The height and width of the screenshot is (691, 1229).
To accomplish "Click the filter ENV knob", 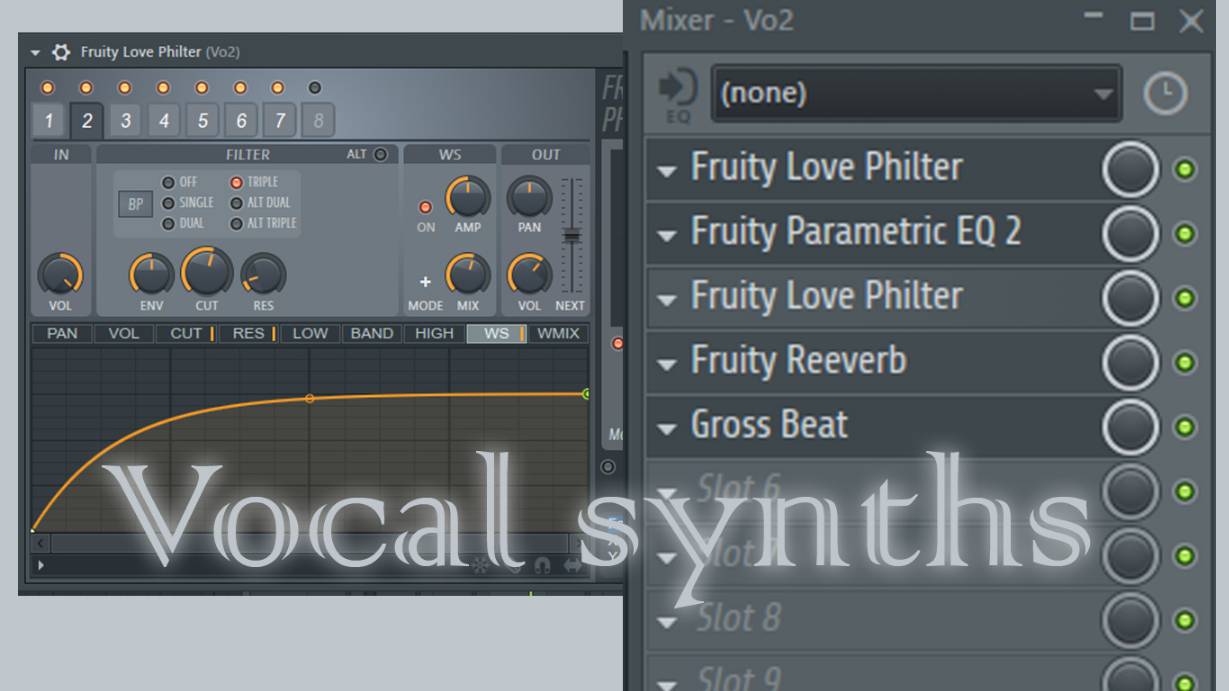I will (x=151, y=274).
